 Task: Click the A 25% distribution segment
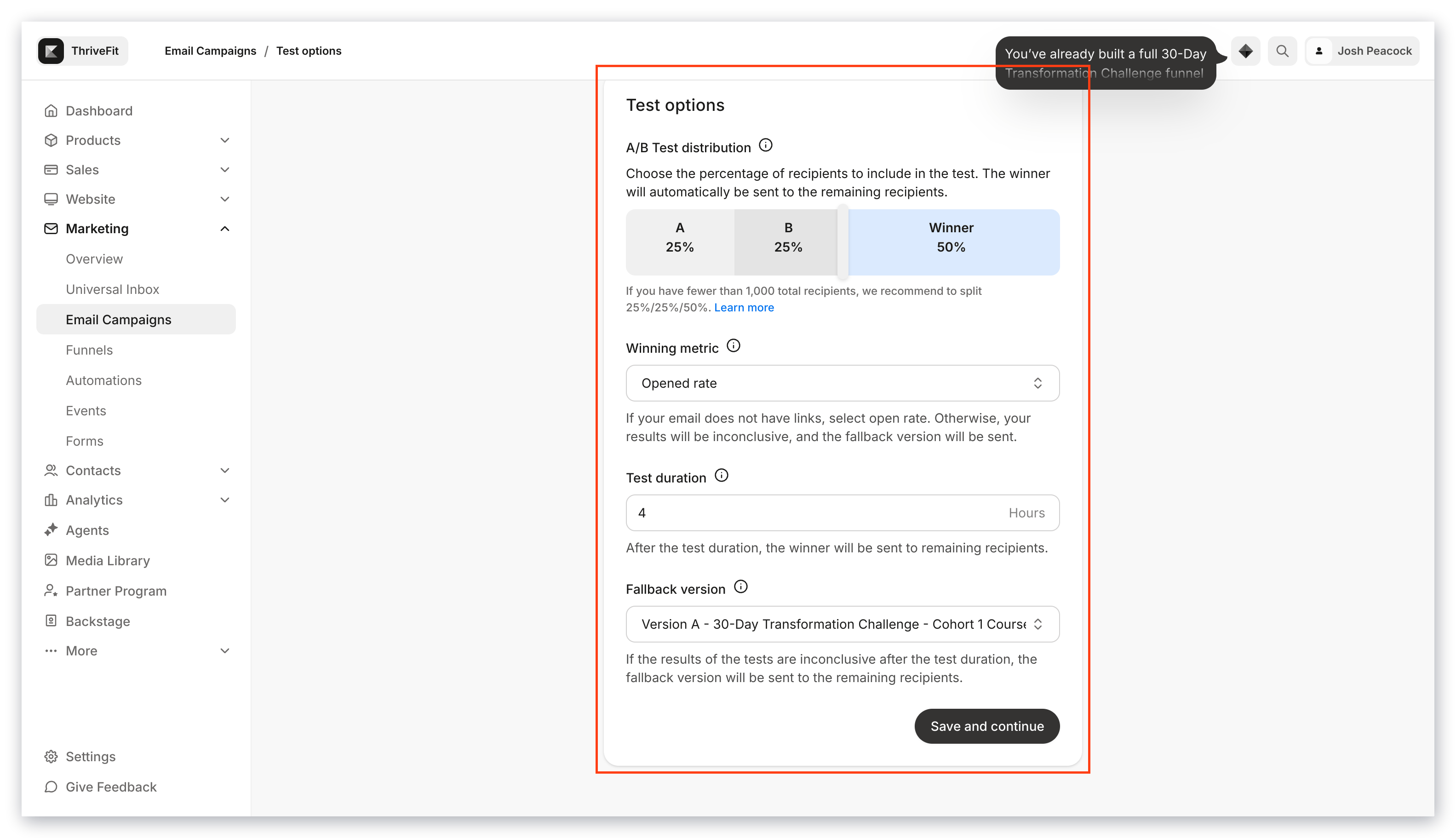point(680,242)
